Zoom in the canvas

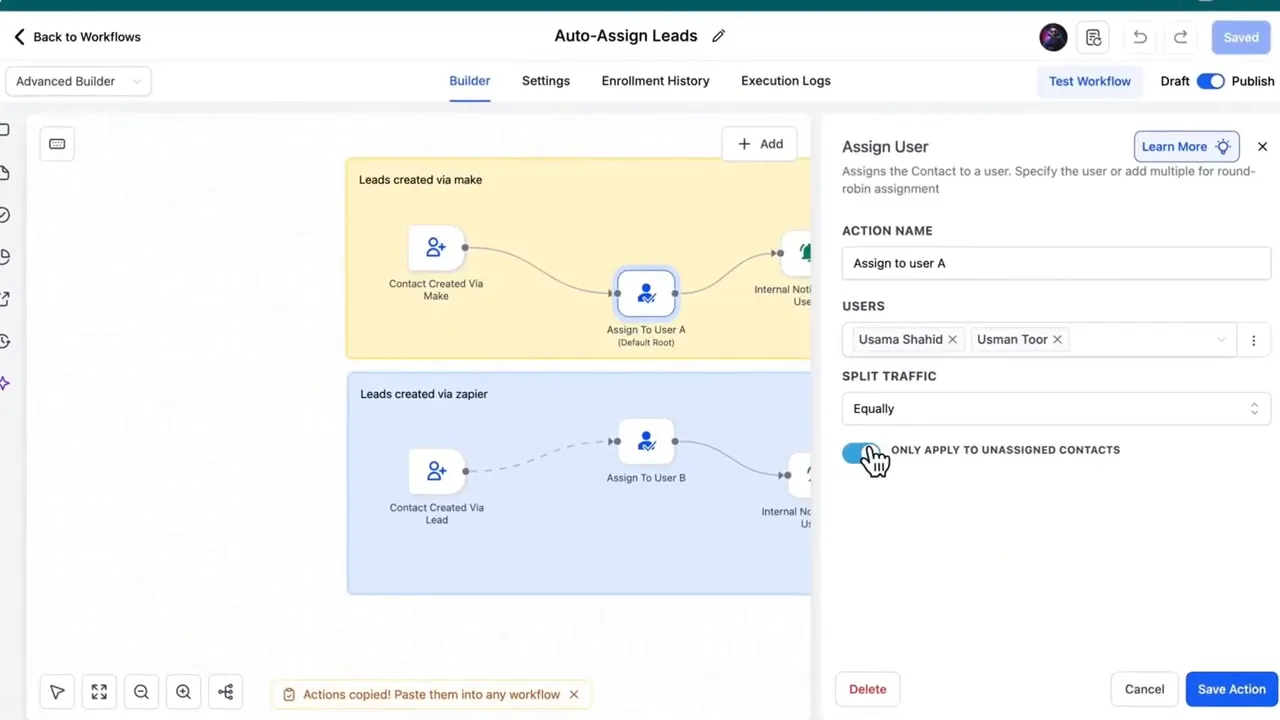(183, 692)
